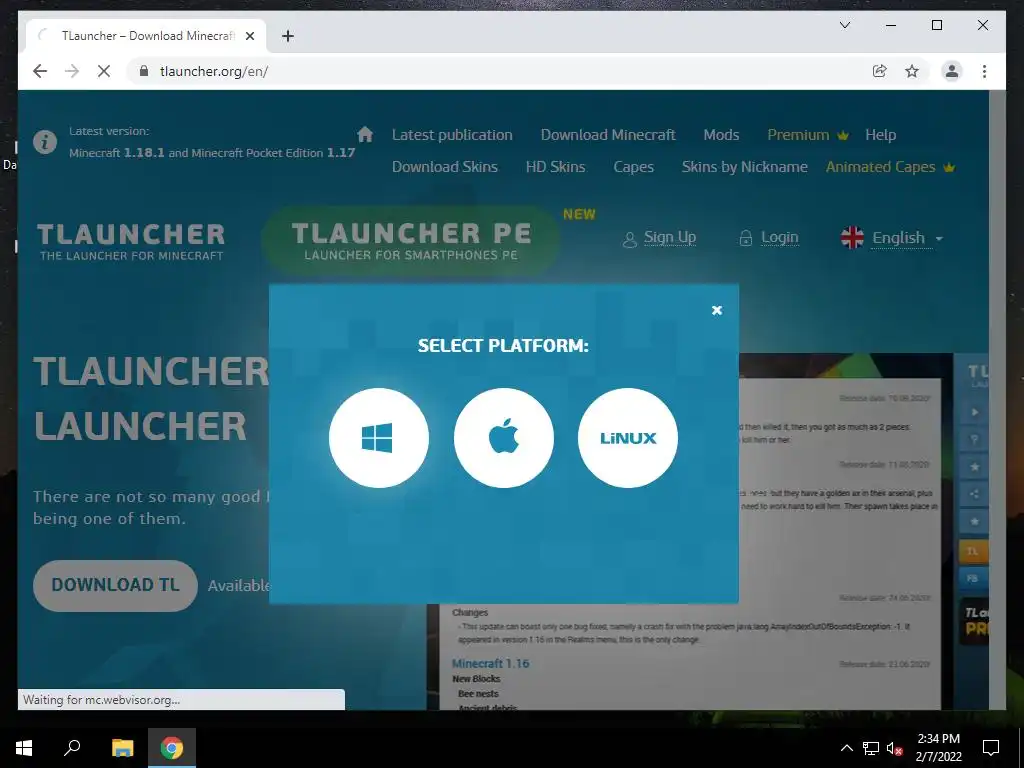Open taskbar Search
Screen dimensions: 1024x768
tap(72, 748)
